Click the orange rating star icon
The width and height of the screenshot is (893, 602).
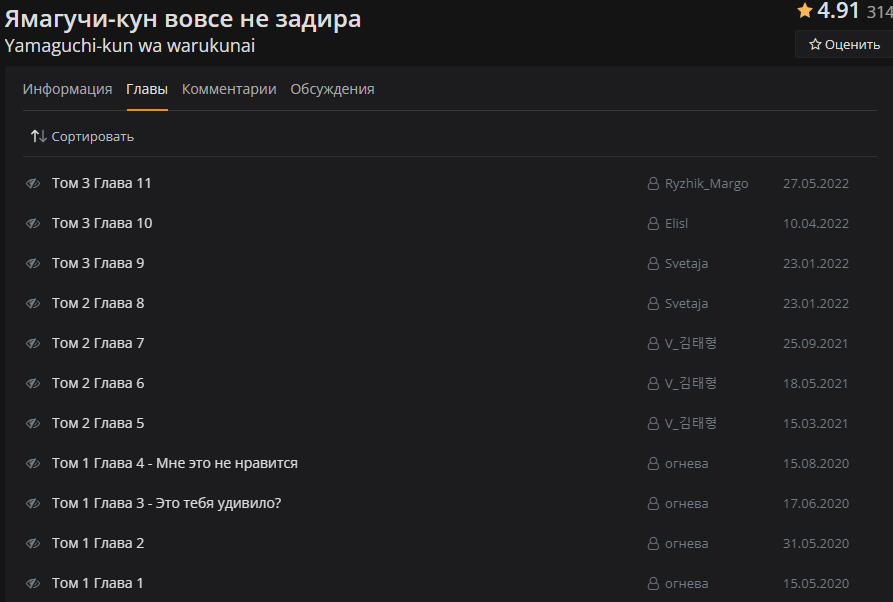(805, 11)
